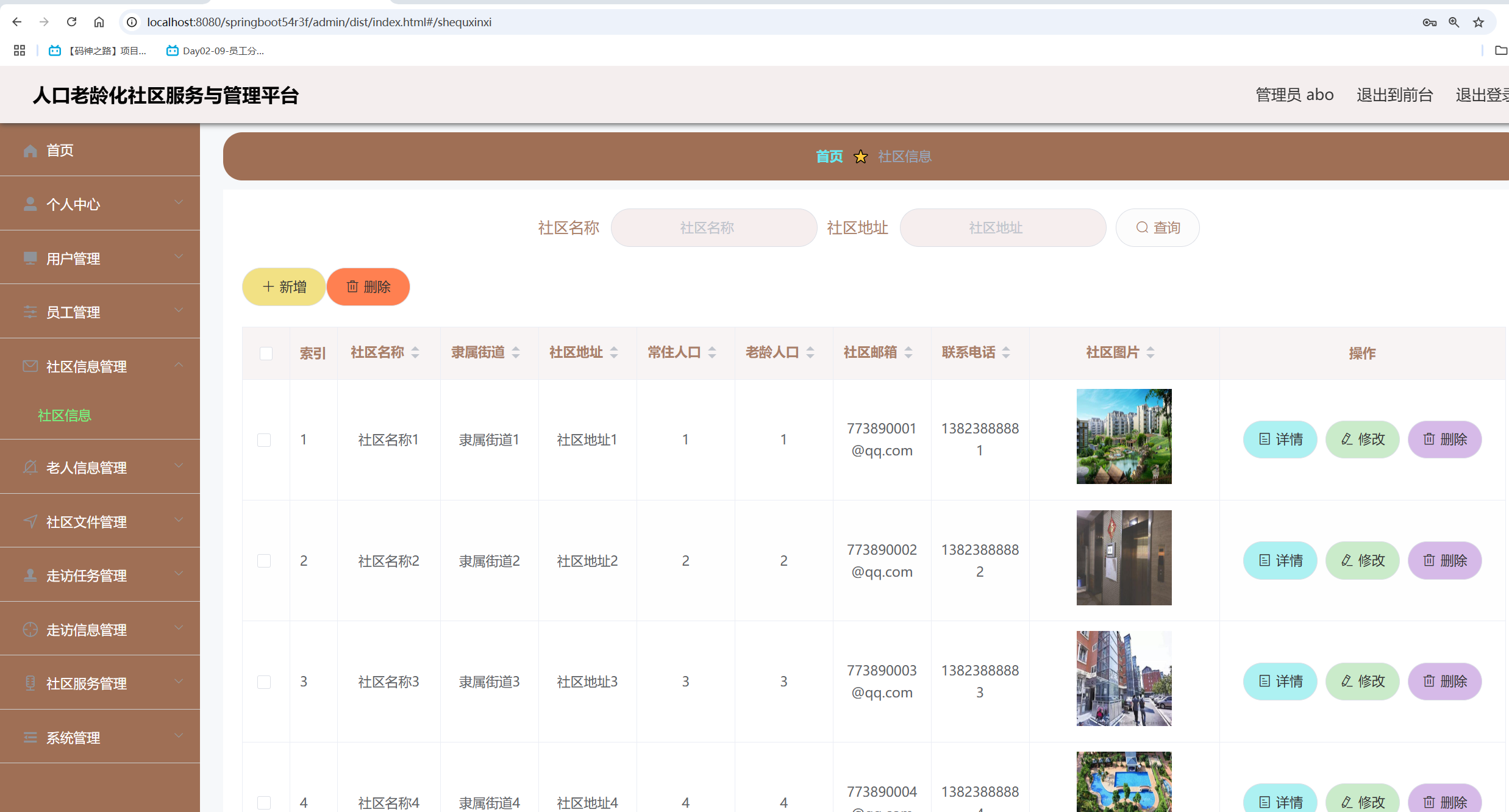Image resolution: width=1509 pixels, height=812 pixels.
Task: Click the yellow 新增 button
Action: [284, 287]
